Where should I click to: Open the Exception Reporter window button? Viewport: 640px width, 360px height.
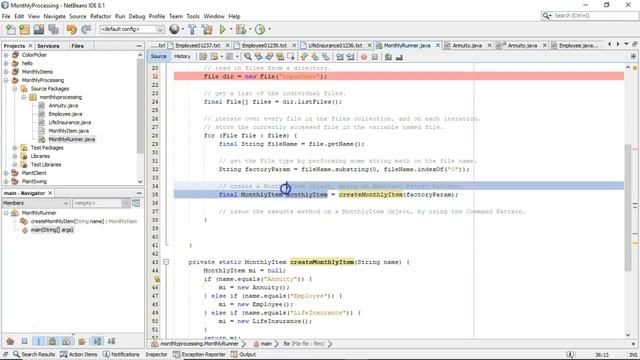tap(199, 354)
